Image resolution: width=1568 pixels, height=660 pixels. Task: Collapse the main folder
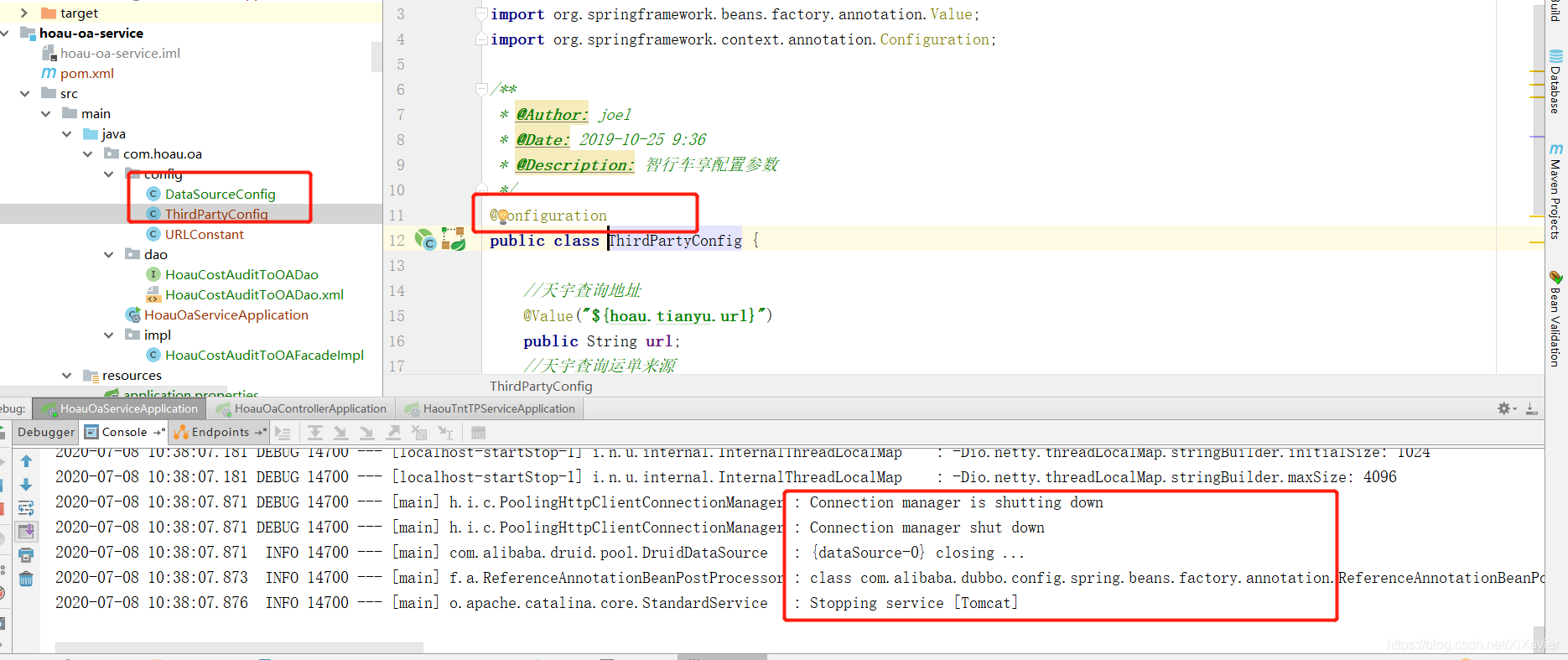coord(45,113)
